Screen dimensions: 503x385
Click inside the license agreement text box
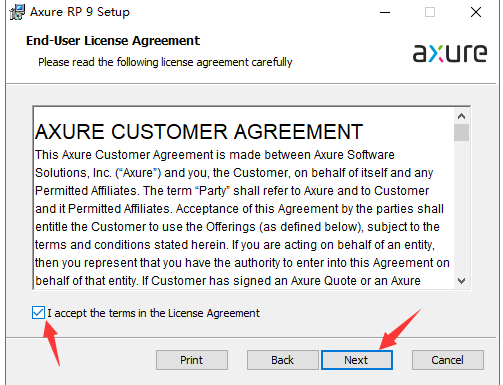click(x=243, y=198)
